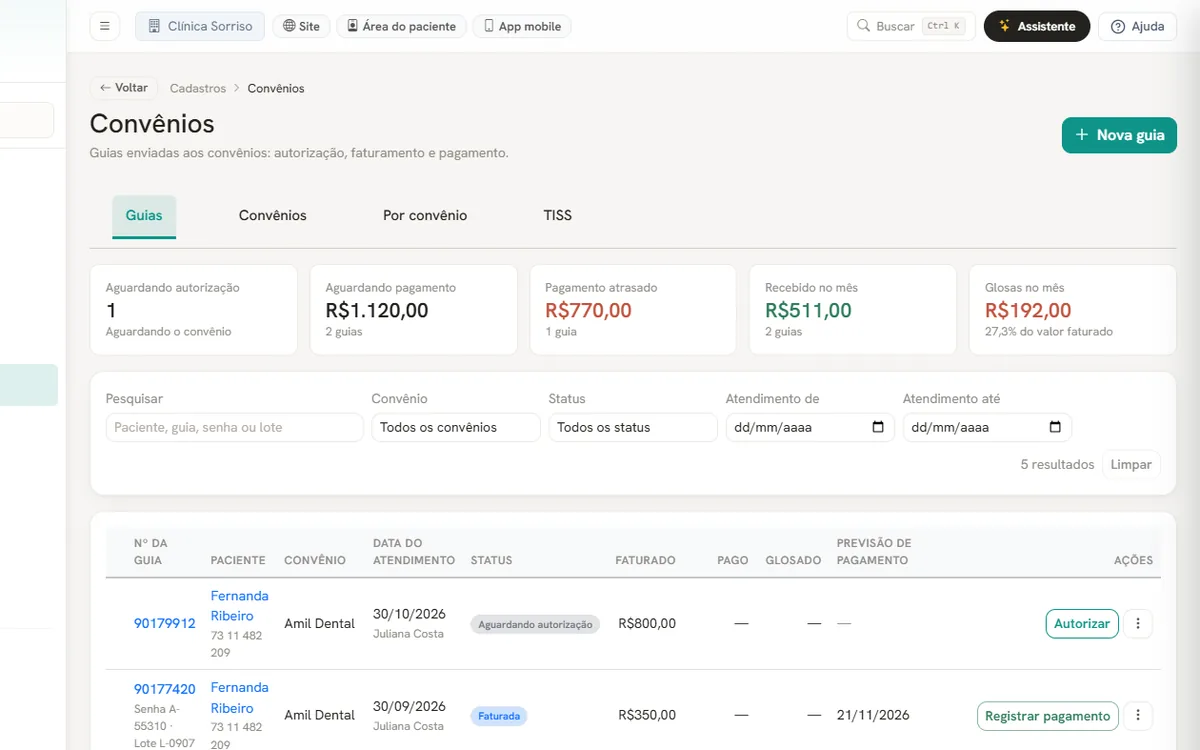Open more actions for guia 90177420
Image resolution: width=1200 pixels, height=750 pixels.
1138,716
